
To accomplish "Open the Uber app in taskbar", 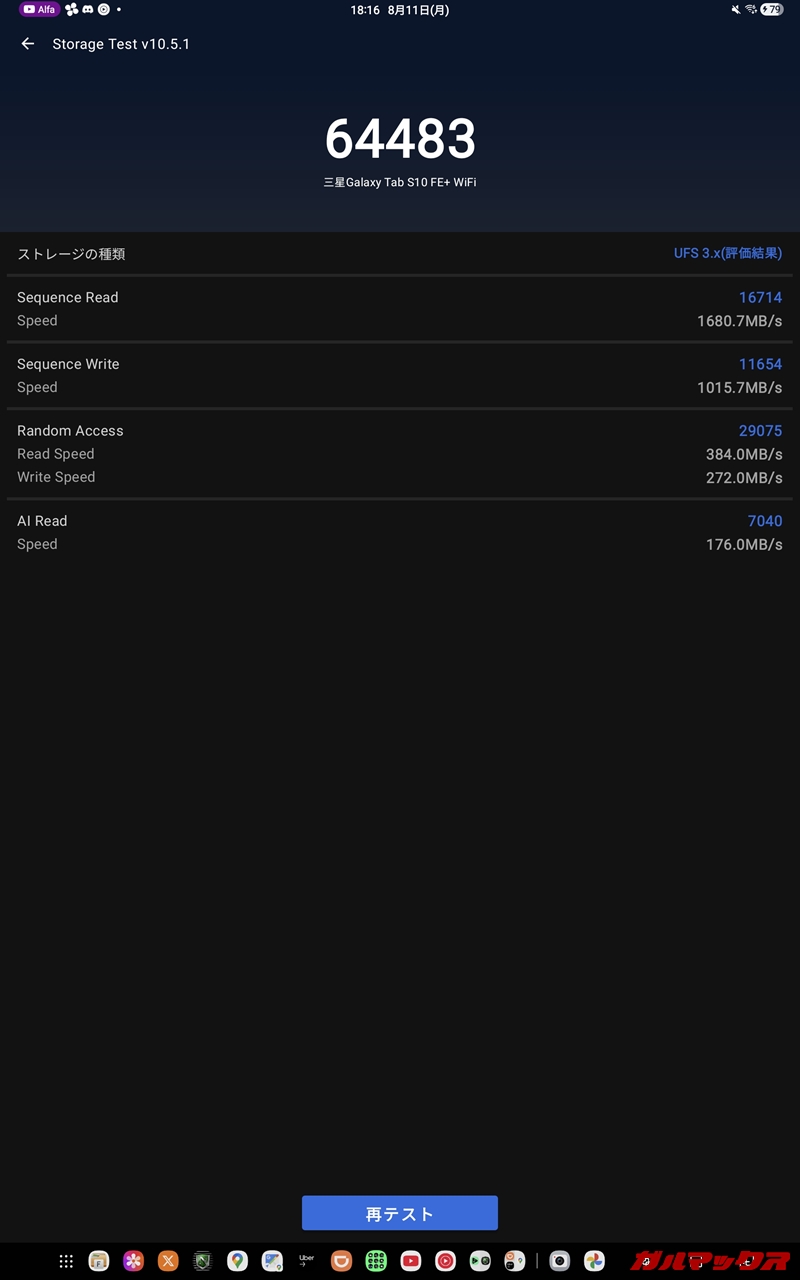I will point(307,1261).
